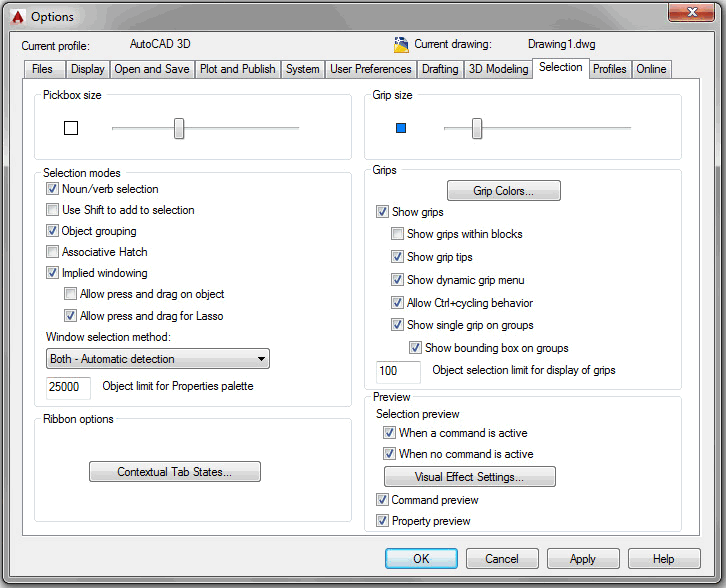Open Contextual Tab States settings

tap(174, 472)
